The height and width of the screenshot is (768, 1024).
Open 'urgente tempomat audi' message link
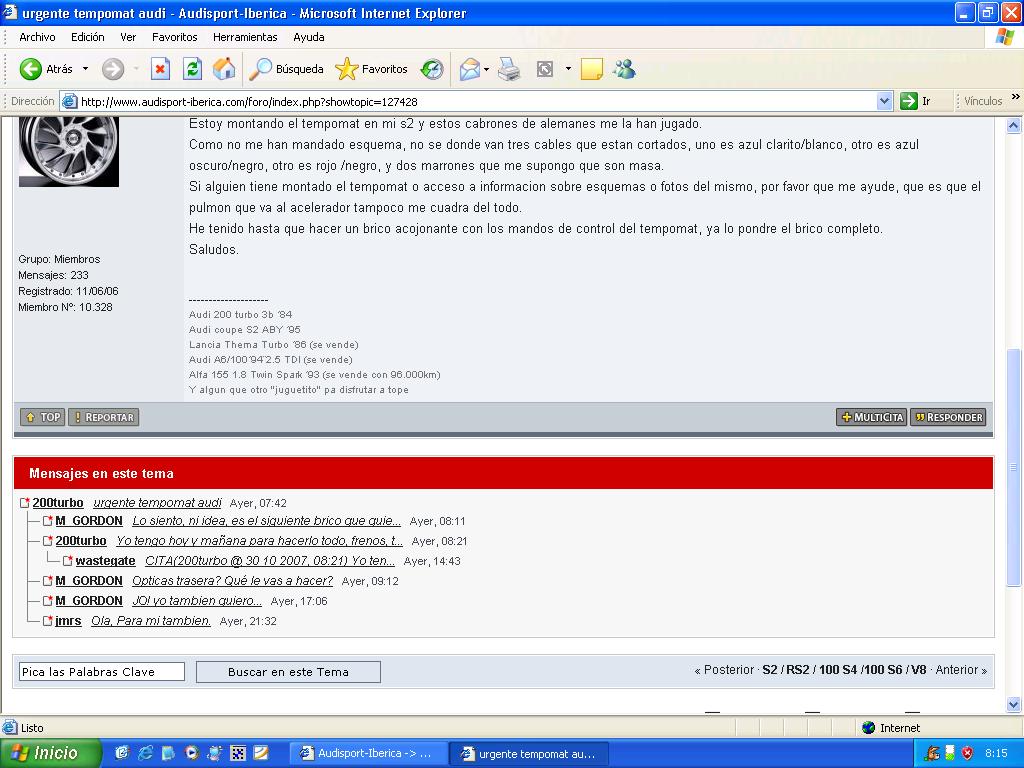pyautogui.click(x=157, y=503)
